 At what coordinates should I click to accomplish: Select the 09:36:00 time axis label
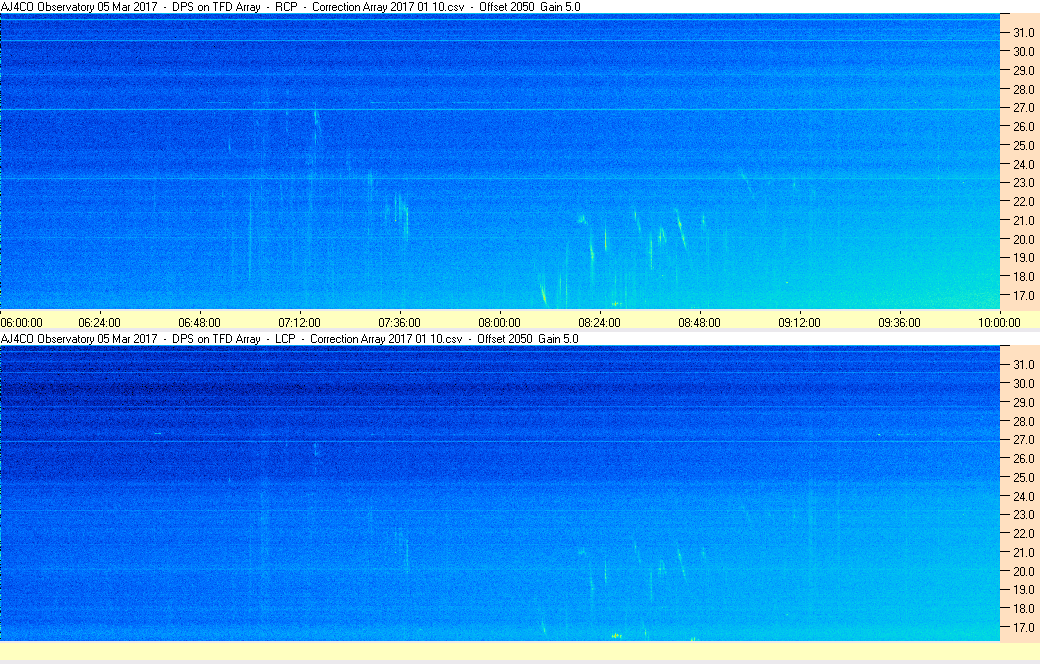(899, 322)
